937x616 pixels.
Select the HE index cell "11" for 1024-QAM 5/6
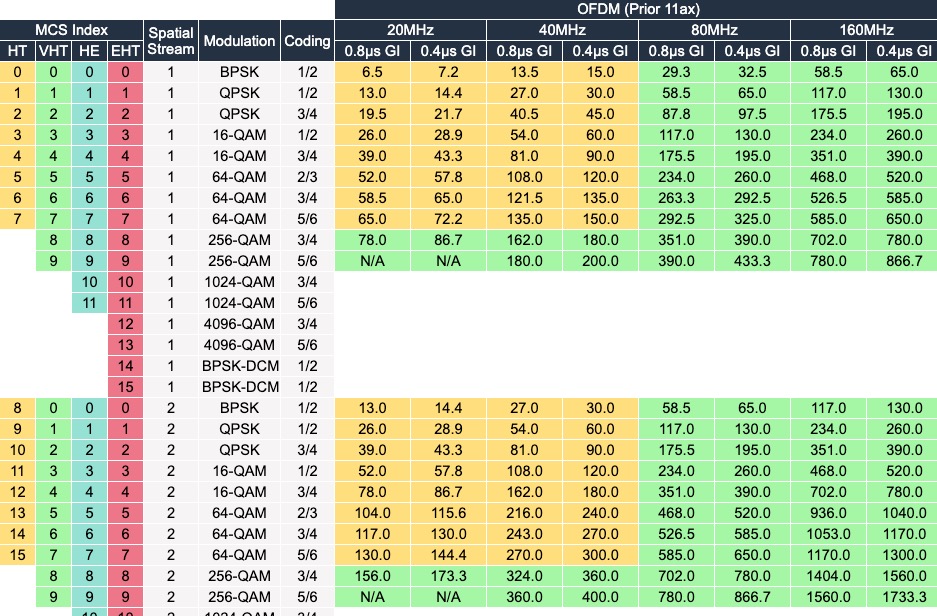(x=89, y=303)
